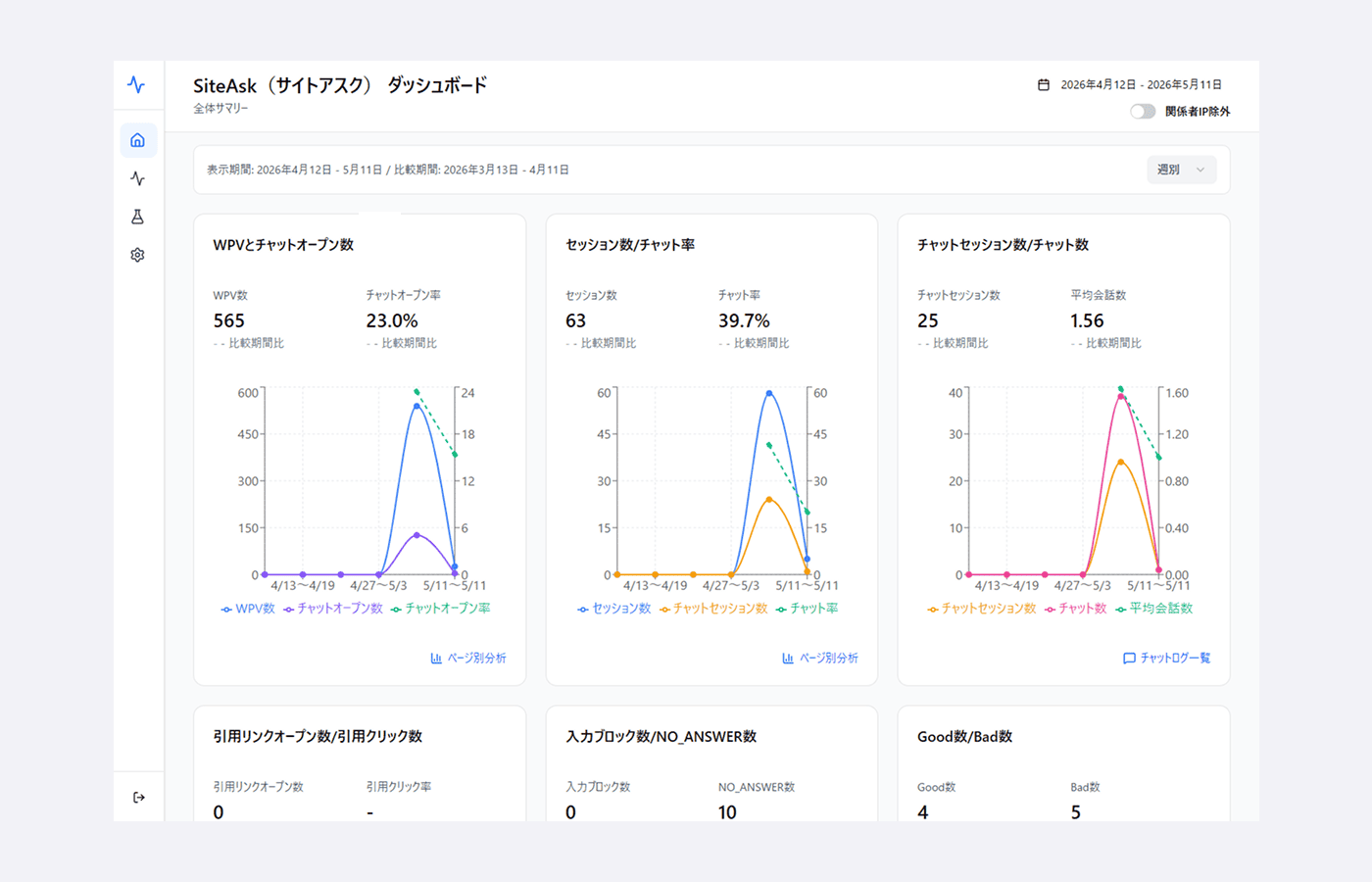Open the home dashboard sidebar icon
The height and width of the screenshot is (882, 1372).
[x=138, y=140]
